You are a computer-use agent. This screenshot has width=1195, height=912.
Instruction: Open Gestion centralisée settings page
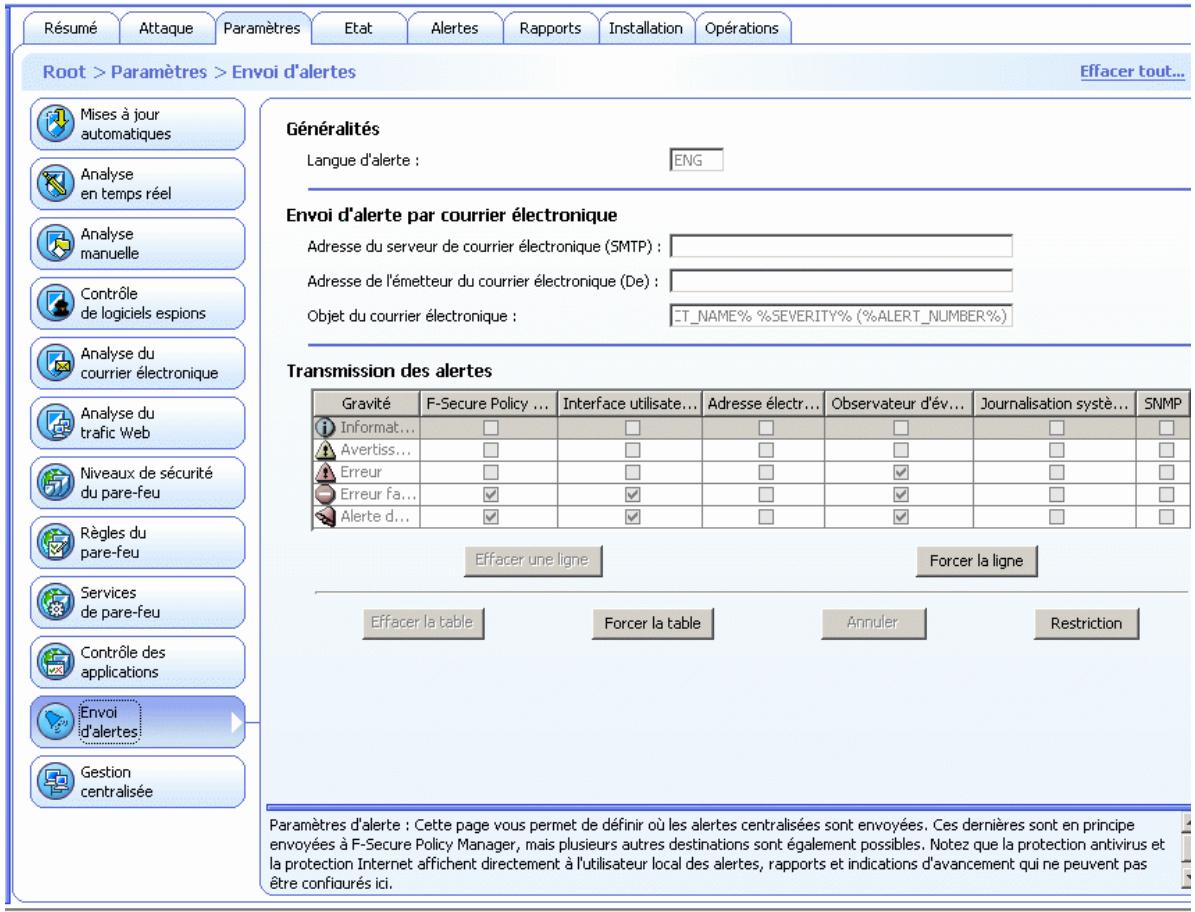(138, 782)
